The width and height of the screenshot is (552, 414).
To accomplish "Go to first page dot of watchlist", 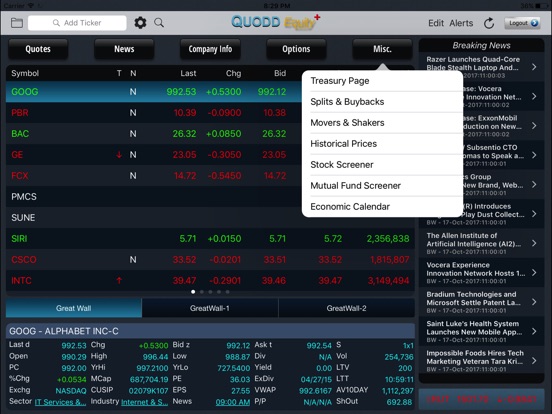I will [x=193, y=292].
